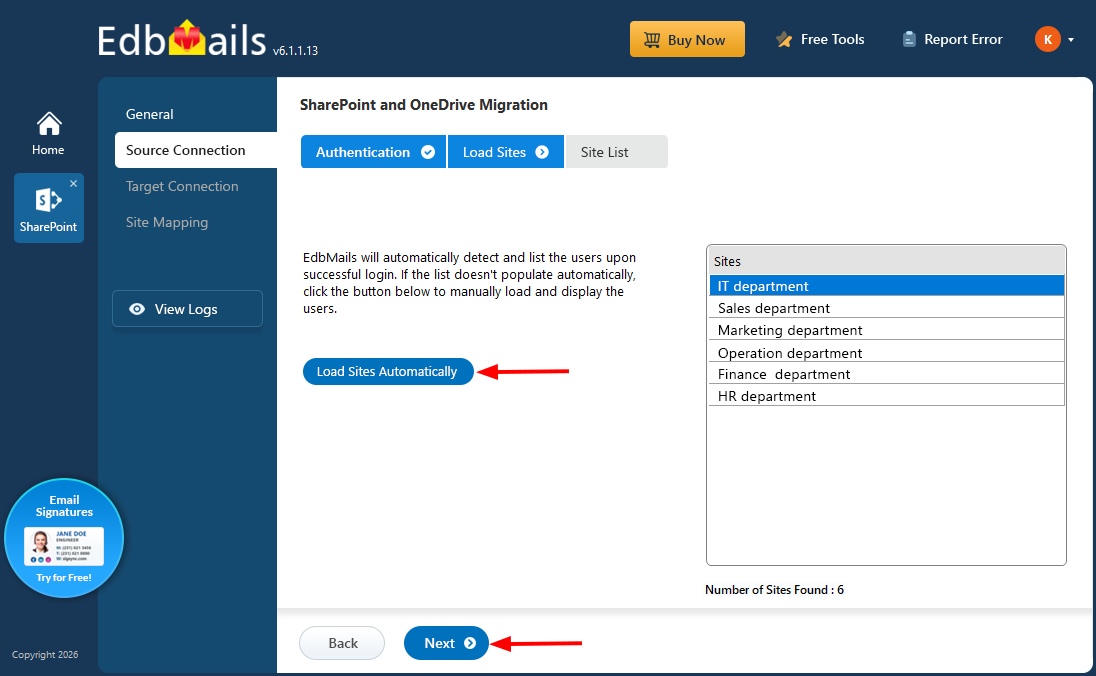Viewport: 1096px width, 676px height.
Task: Expand the account dropdown arrow
Action: tap(1071, 40)
